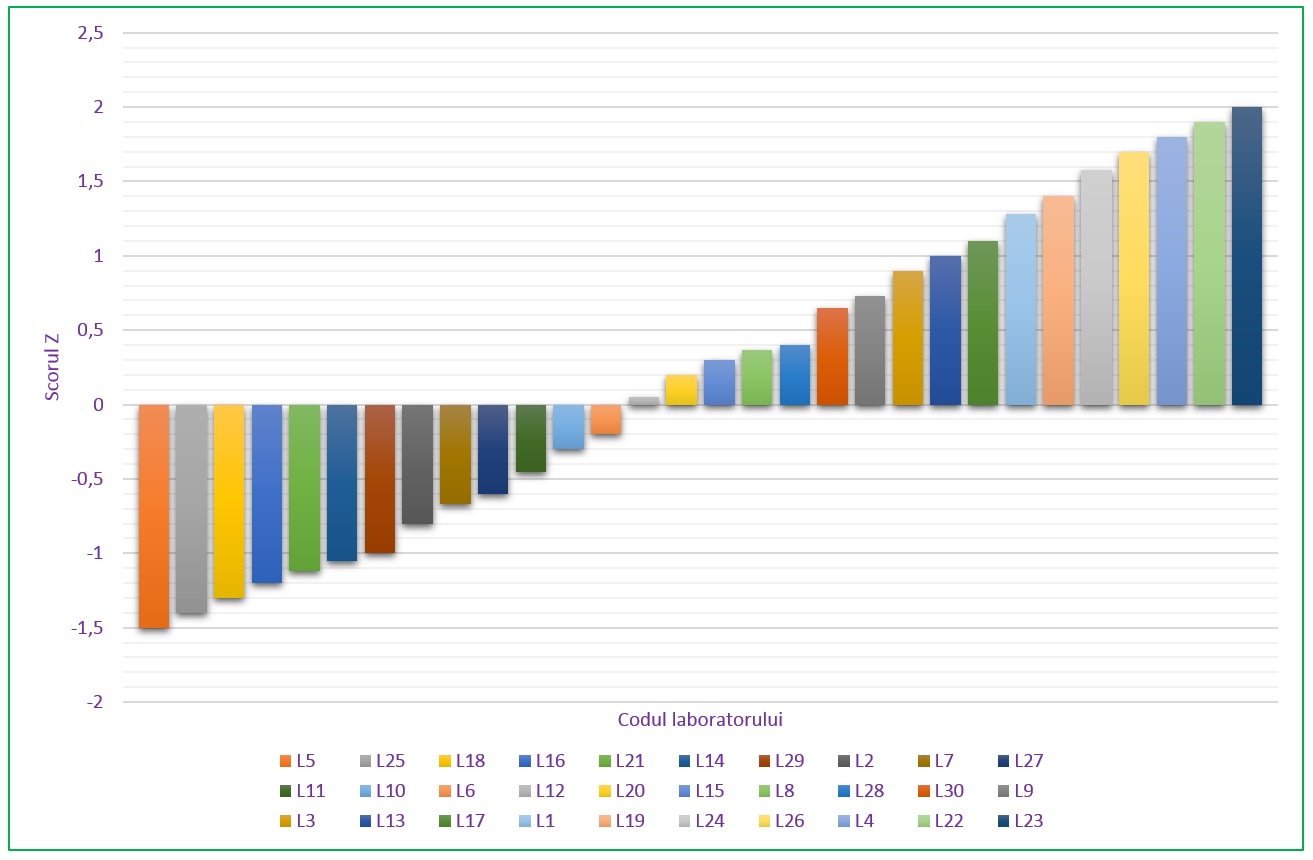Click the -2 axis label
Screen dimensions: 1313x860
click(94, 702)
